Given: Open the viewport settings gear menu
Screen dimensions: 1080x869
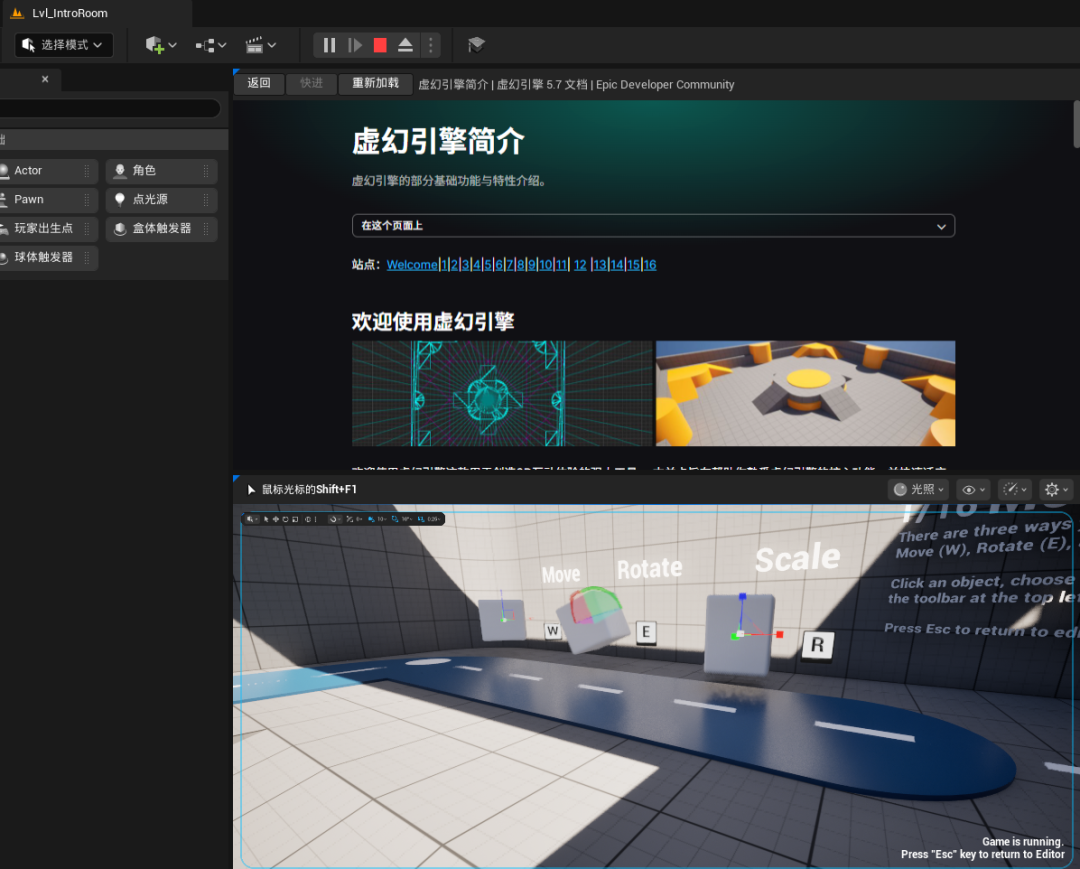Looking at the screenshot, I should (x=1051, y=489).
